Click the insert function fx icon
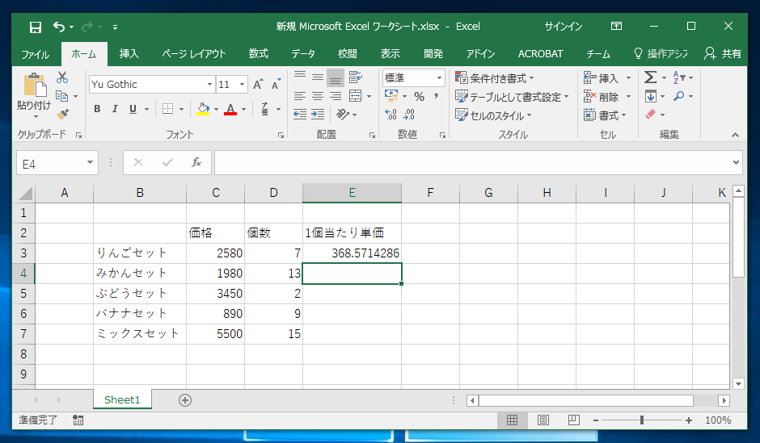 point(196,162)
